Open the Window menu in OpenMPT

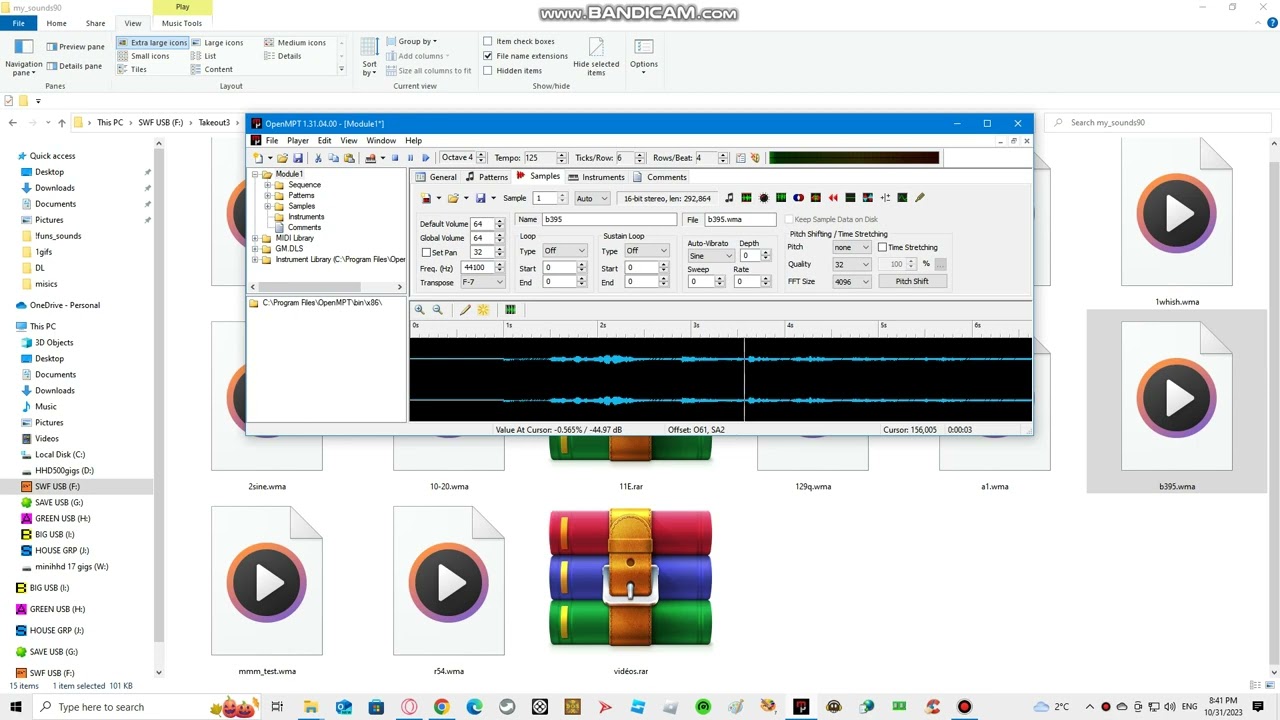pyautogui.click(x=381, y=141)
